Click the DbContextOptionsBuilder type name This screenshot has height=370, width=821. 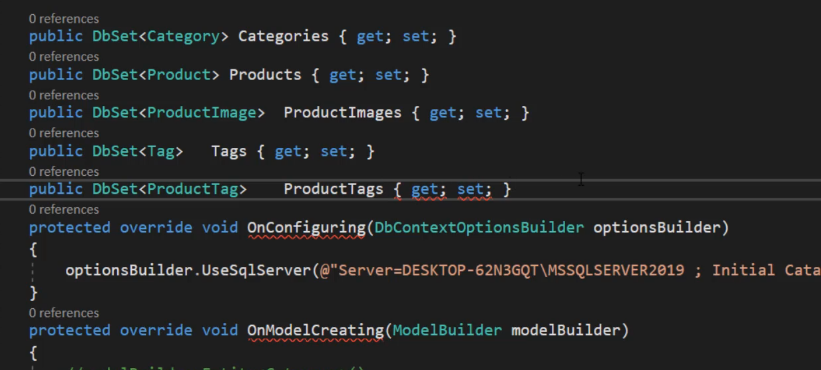coord(479,228)
